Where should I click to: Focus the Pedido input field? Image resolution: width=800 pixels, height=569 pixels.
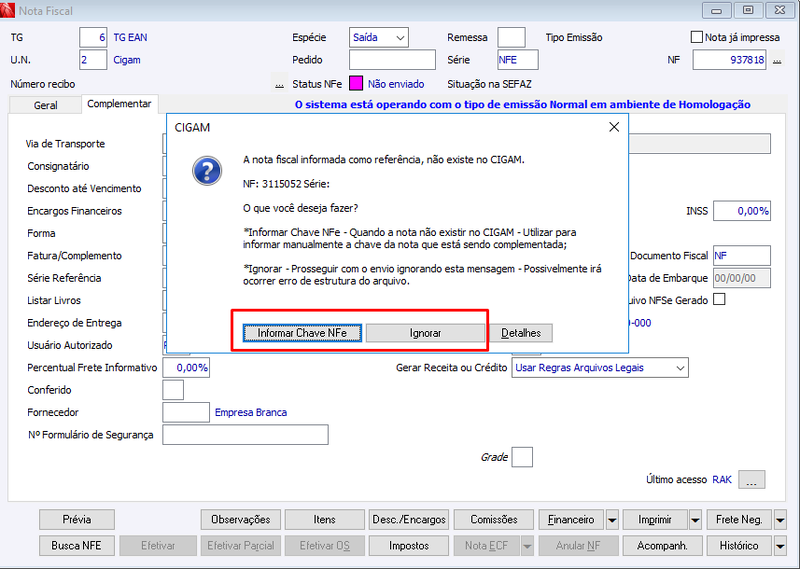tap(392, 60)
